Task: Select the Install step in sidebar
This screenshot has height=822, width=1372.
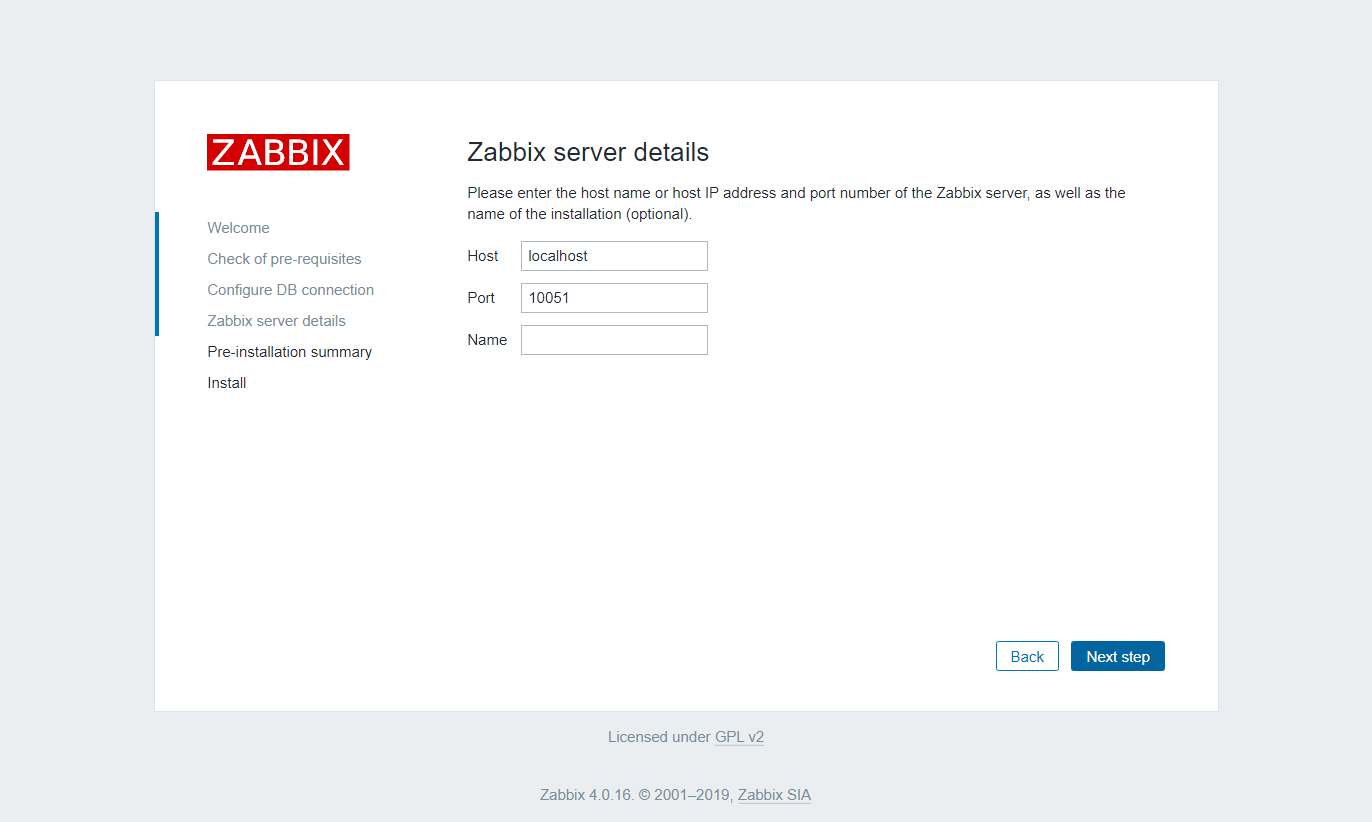Action: (x=227, y=383)
